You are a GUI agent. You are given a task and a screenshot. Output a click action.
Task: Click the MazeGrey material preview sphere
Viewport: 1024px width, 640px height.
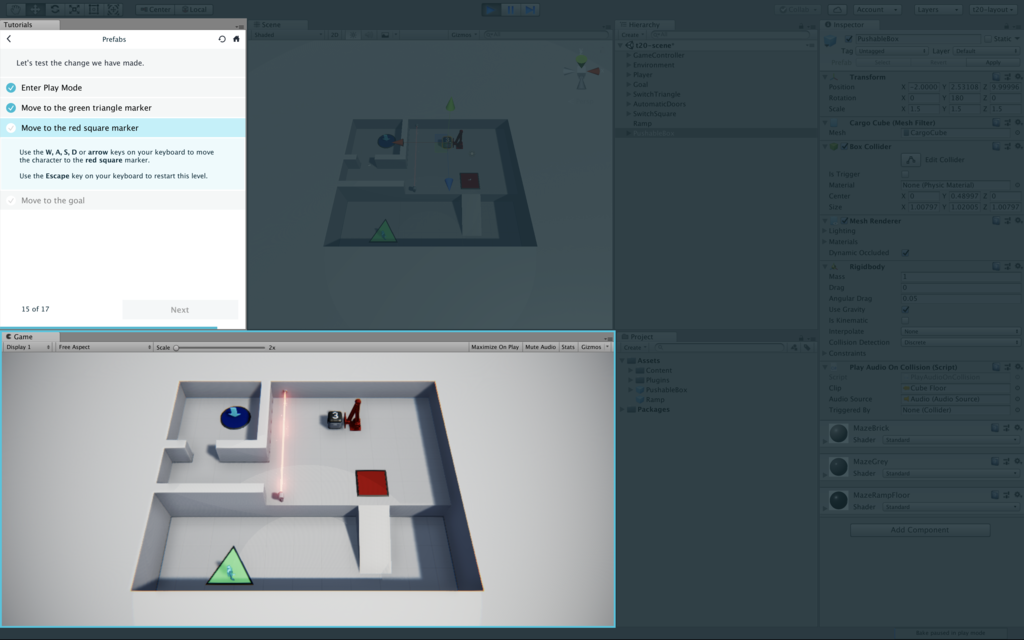point(838,466)
